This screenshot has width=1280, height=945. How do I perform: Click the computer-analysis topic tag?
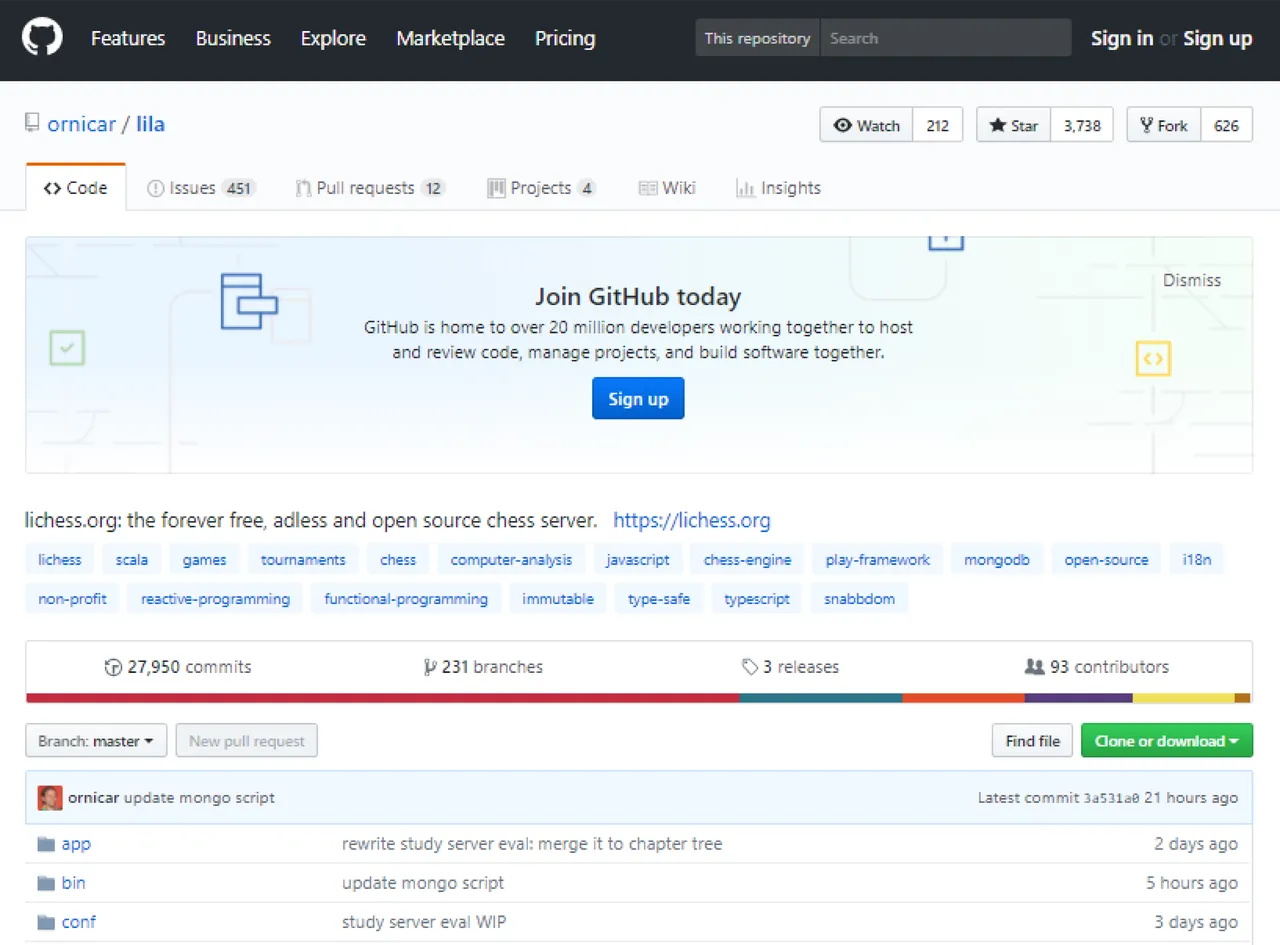click(x=511, y=559)
